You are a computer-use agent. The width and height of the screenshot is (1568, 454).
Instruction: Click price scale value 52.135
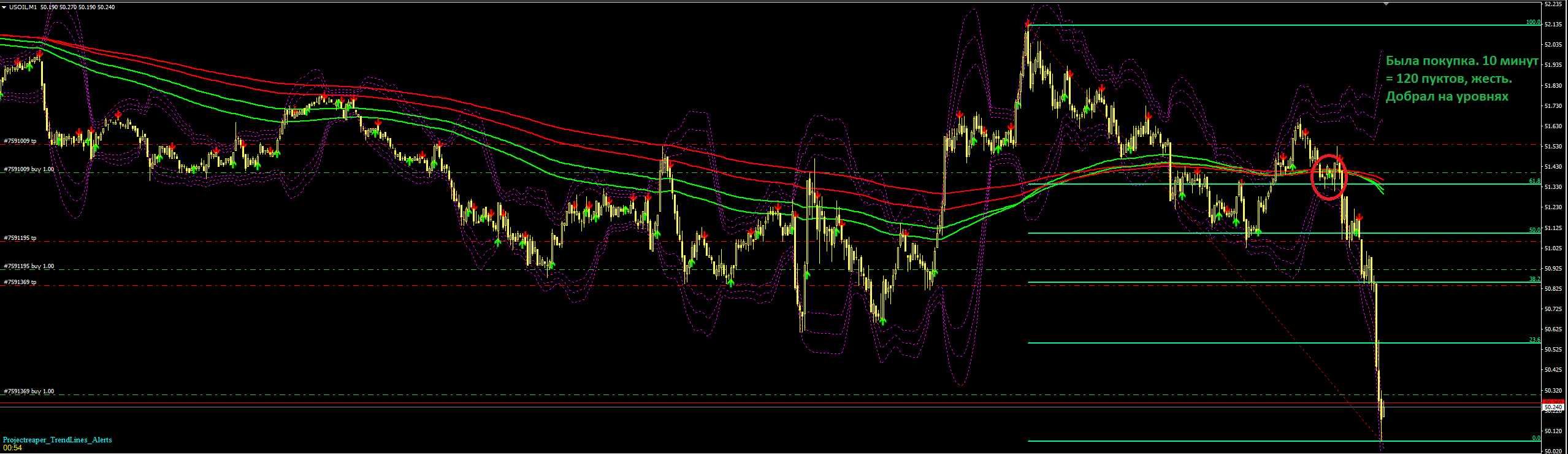coord(1553,25)
